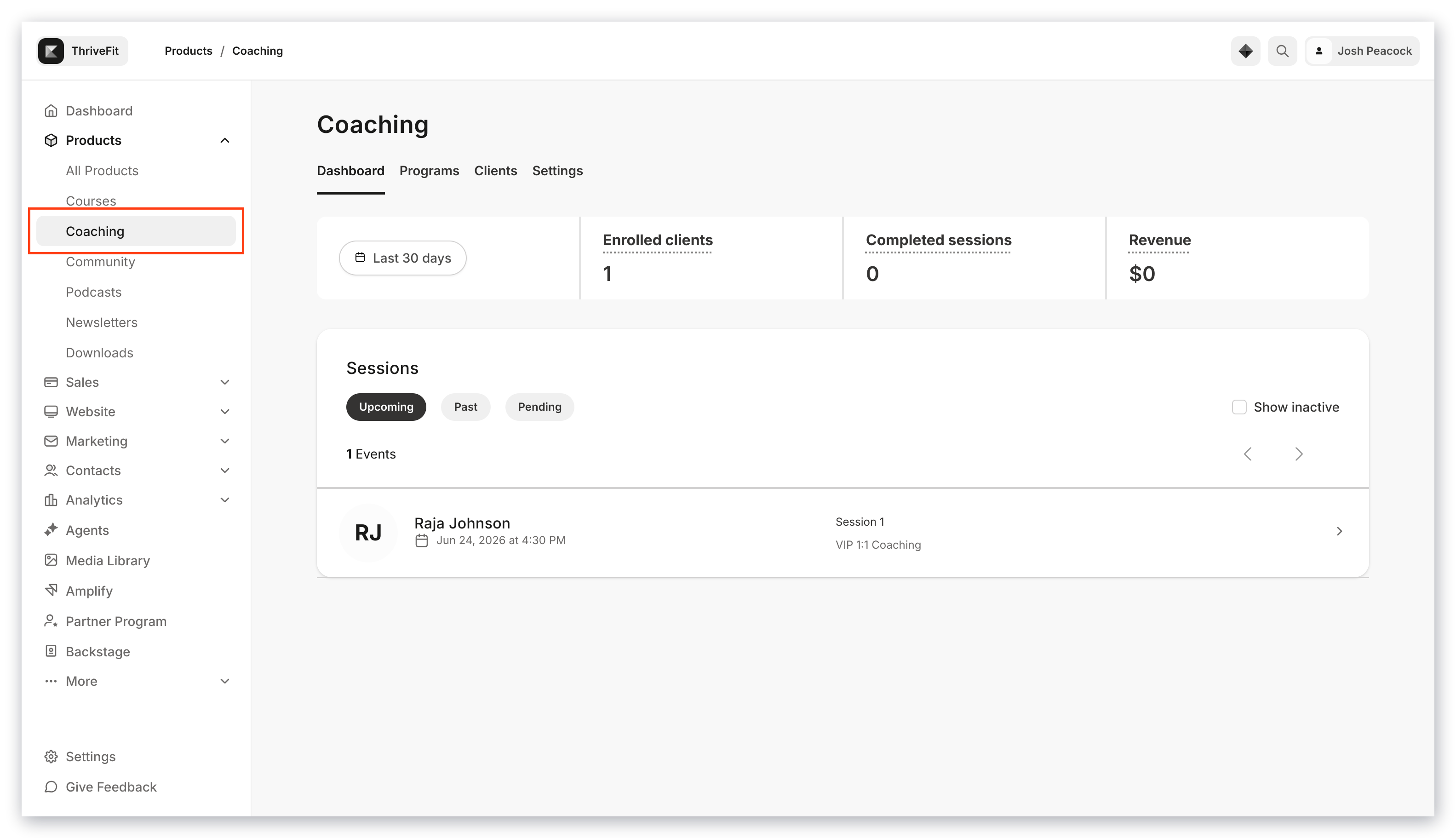This screenshot has width=1456, height=838.
Task: Click the Website monitor icon
Action: point(51,412)
